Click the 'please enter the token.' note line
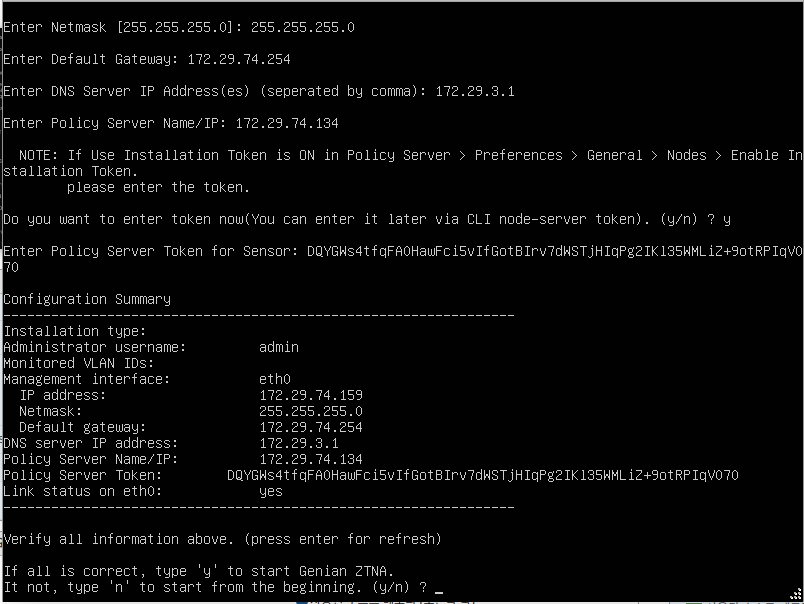The image size is (804, 604). tap(159, 187)
